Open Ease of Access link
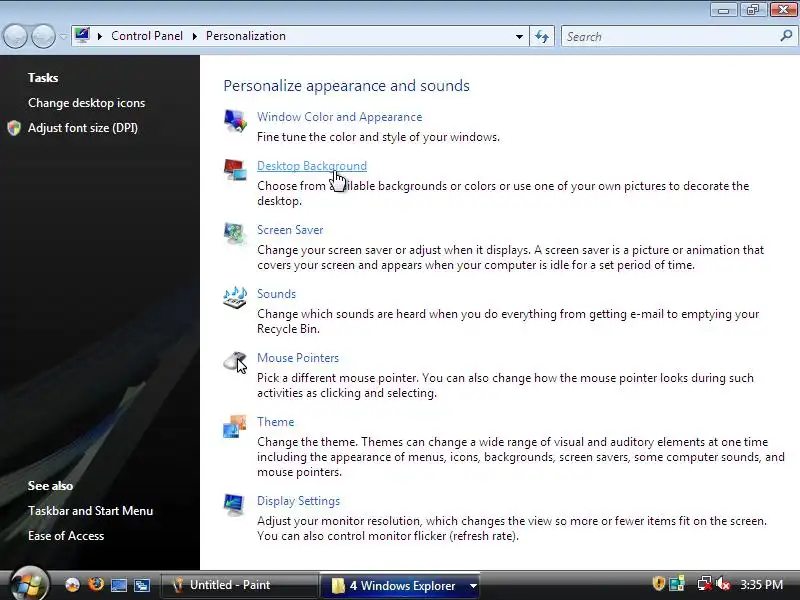Image resolution: width=800 pixels, height=600 pixels. (x=66, y=536)
